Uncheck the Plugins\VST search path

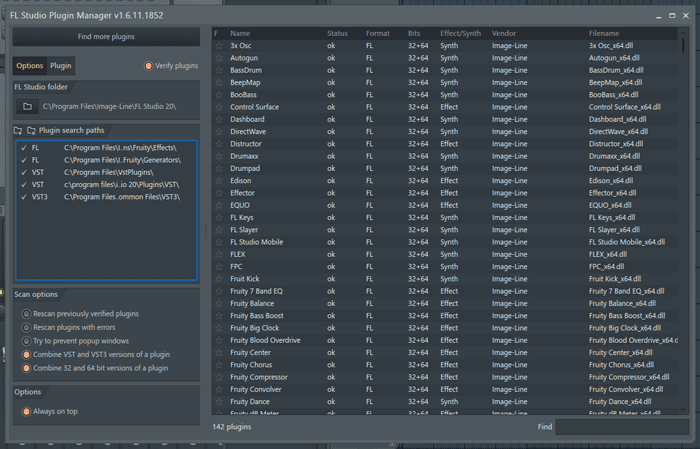pos(24,184)
